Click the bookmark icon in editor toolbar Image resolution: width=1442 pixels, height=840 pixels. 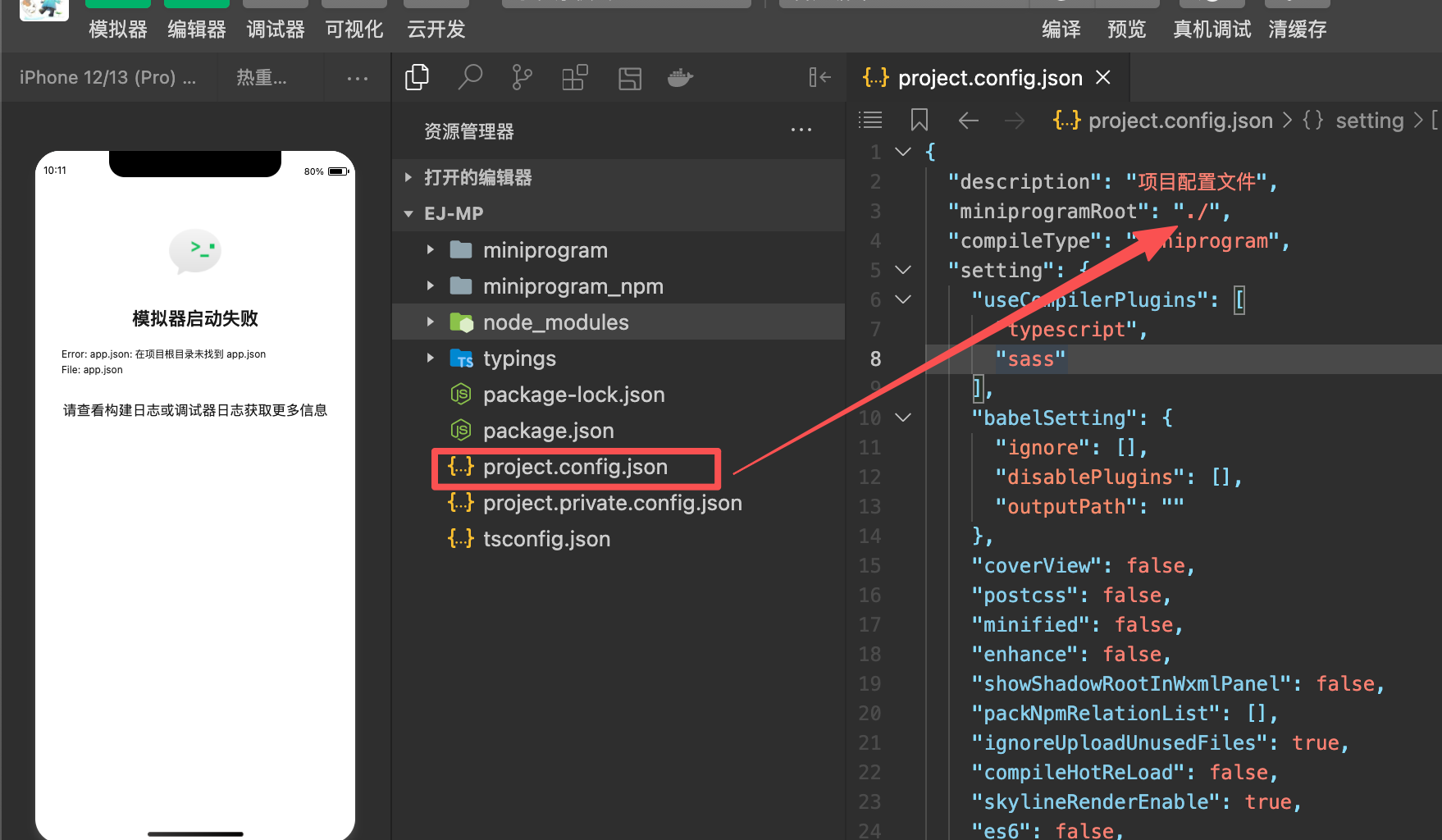click(x=920, y=121)
